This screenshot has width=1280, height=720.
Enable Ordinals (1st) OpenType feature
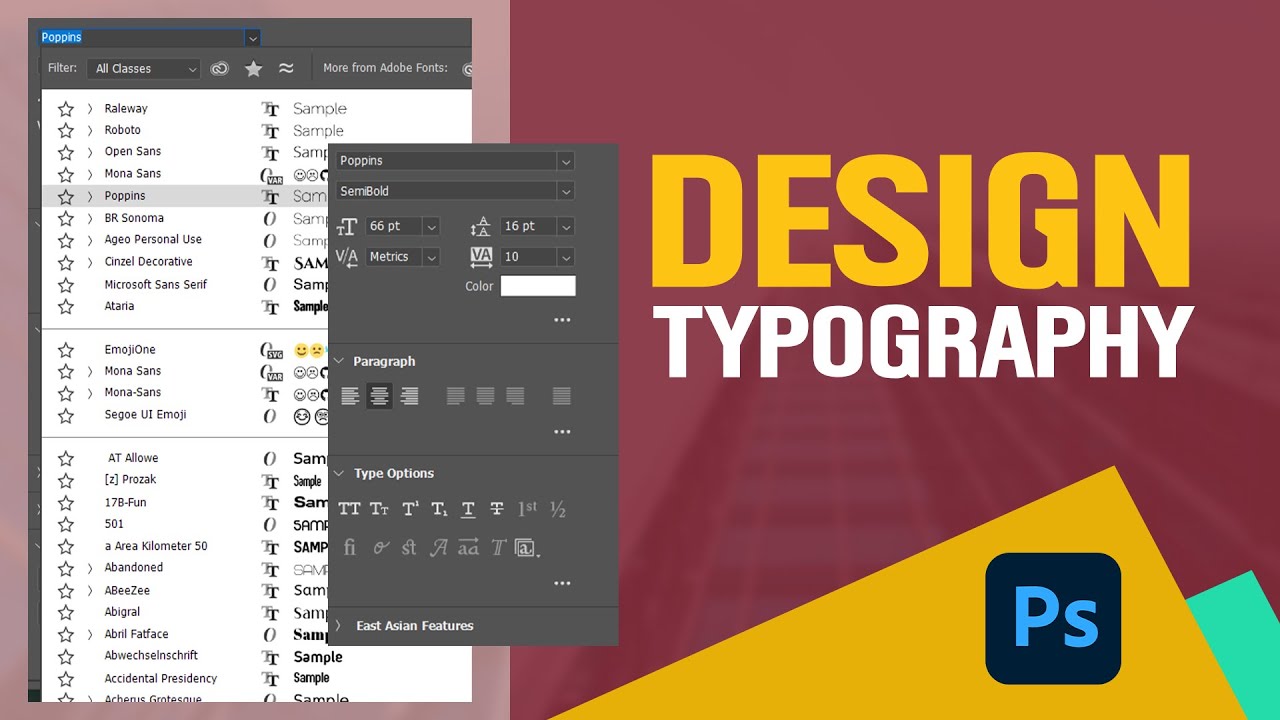527,509
